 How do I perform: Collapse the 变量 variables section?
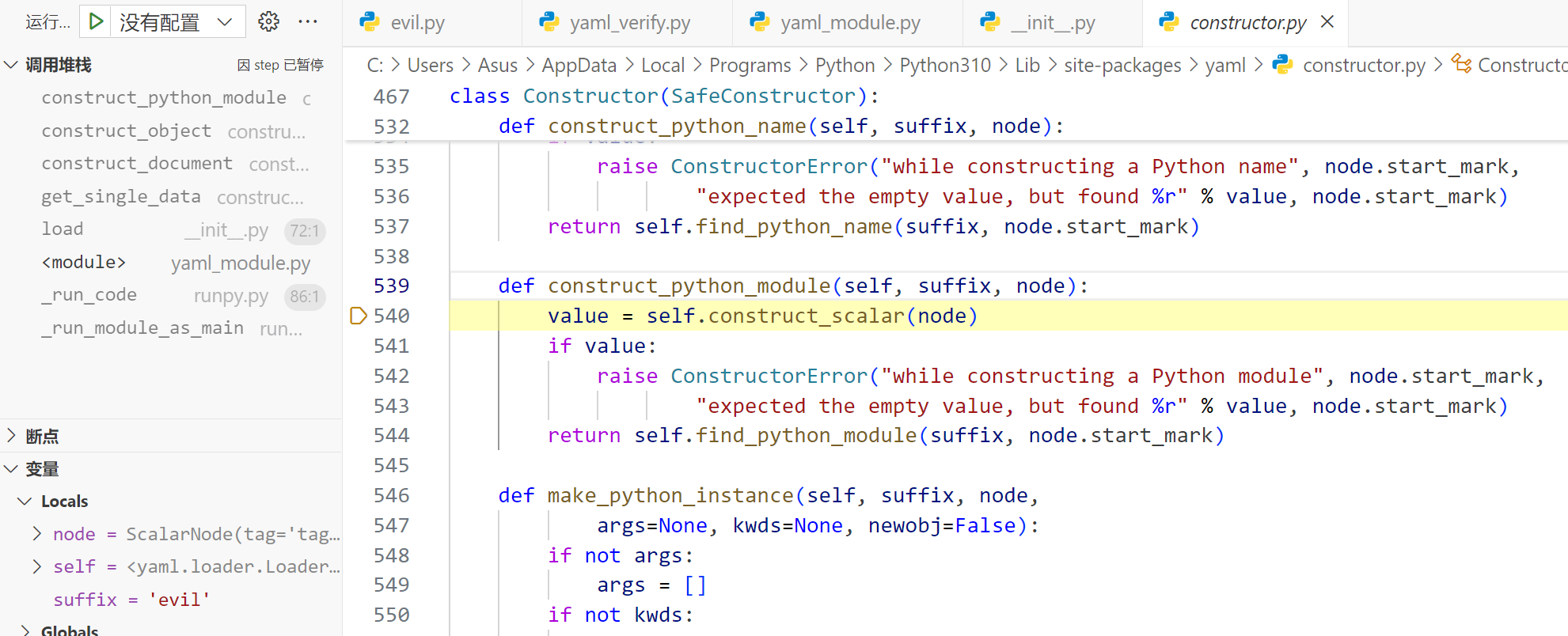[x=11, y=469]
